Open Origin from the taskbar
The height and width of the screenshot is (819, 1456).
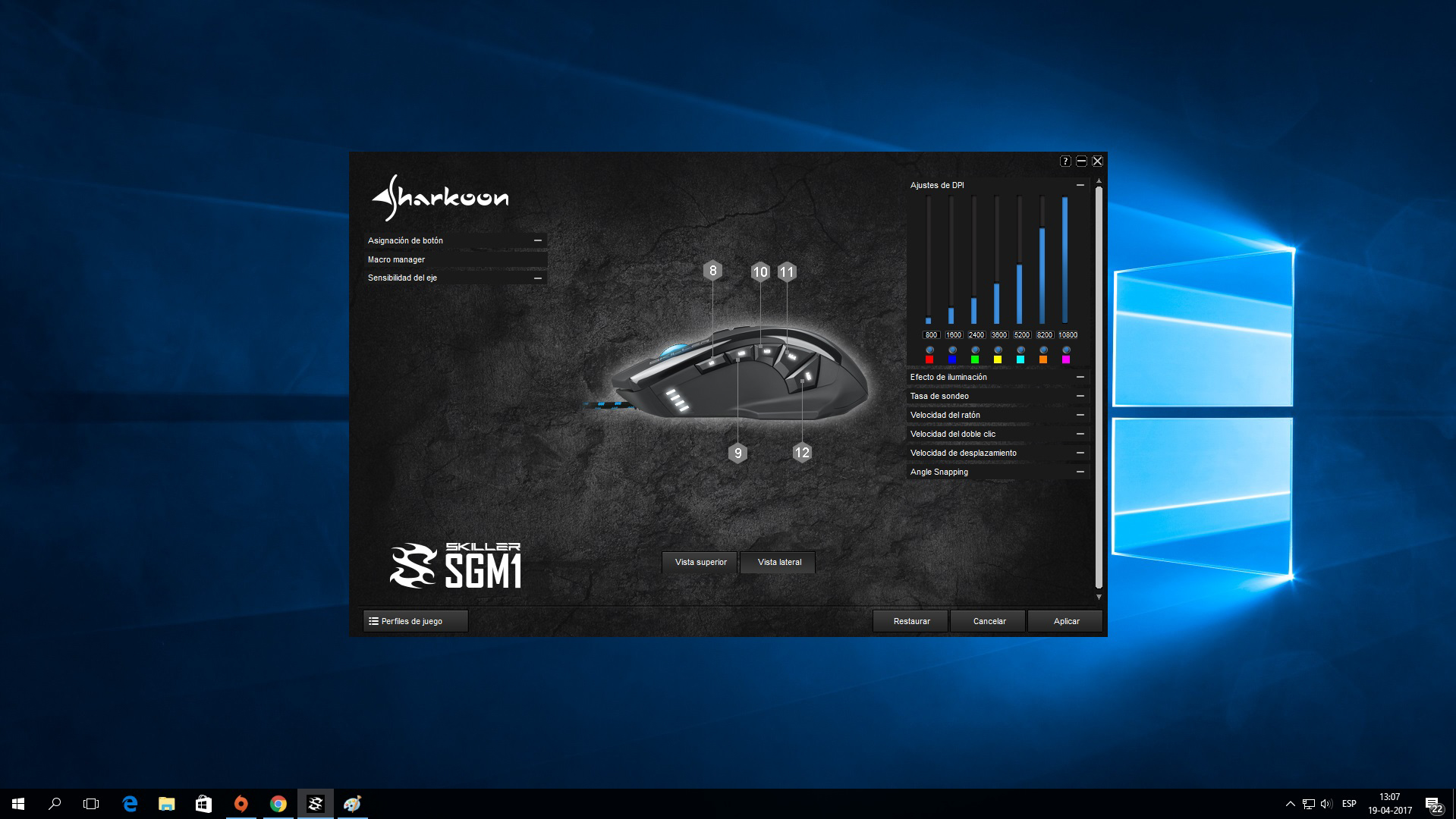click(241, 804)
